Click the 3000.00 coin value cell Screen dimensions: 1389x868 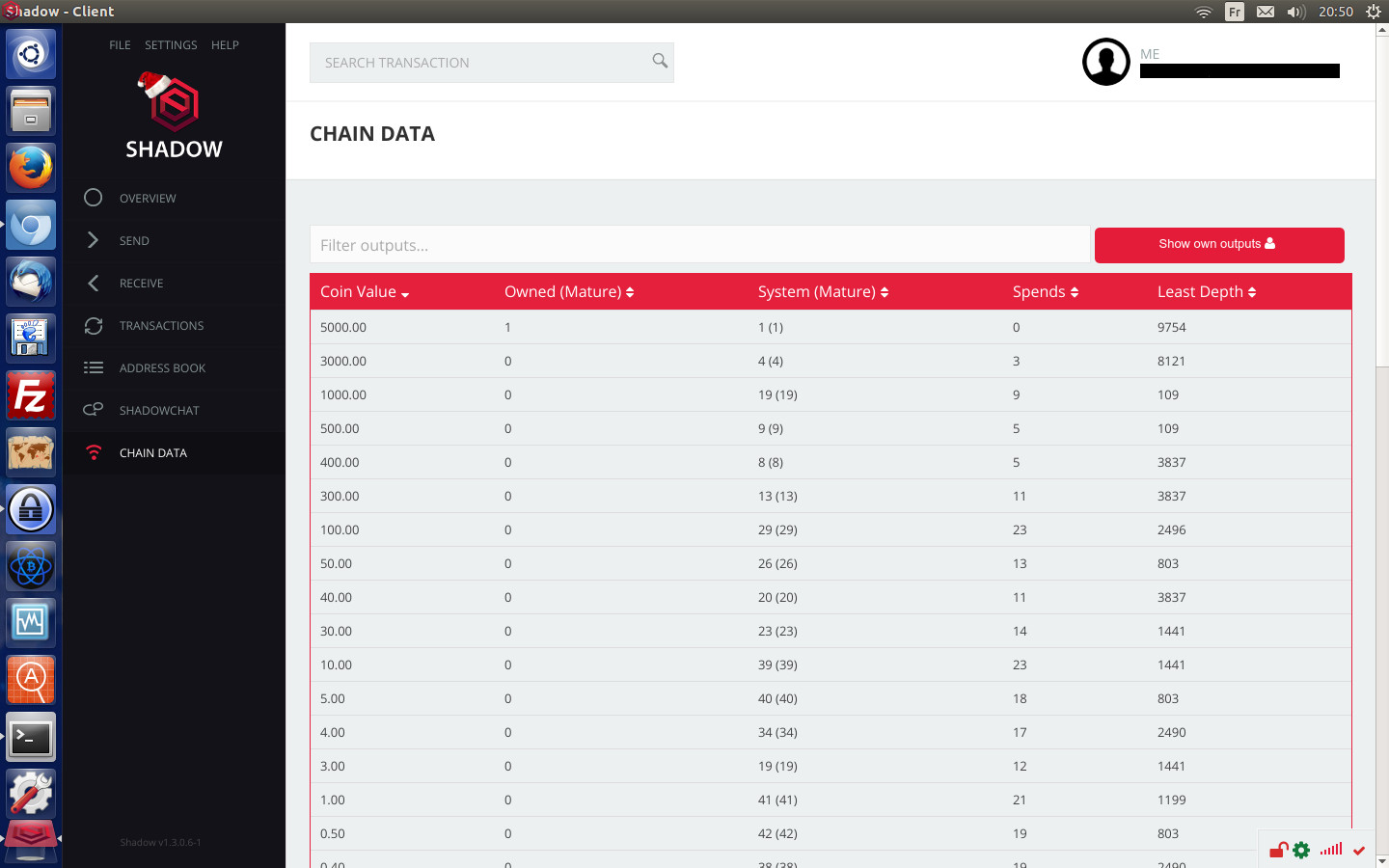pyautogui.click(x=343, y=361)
